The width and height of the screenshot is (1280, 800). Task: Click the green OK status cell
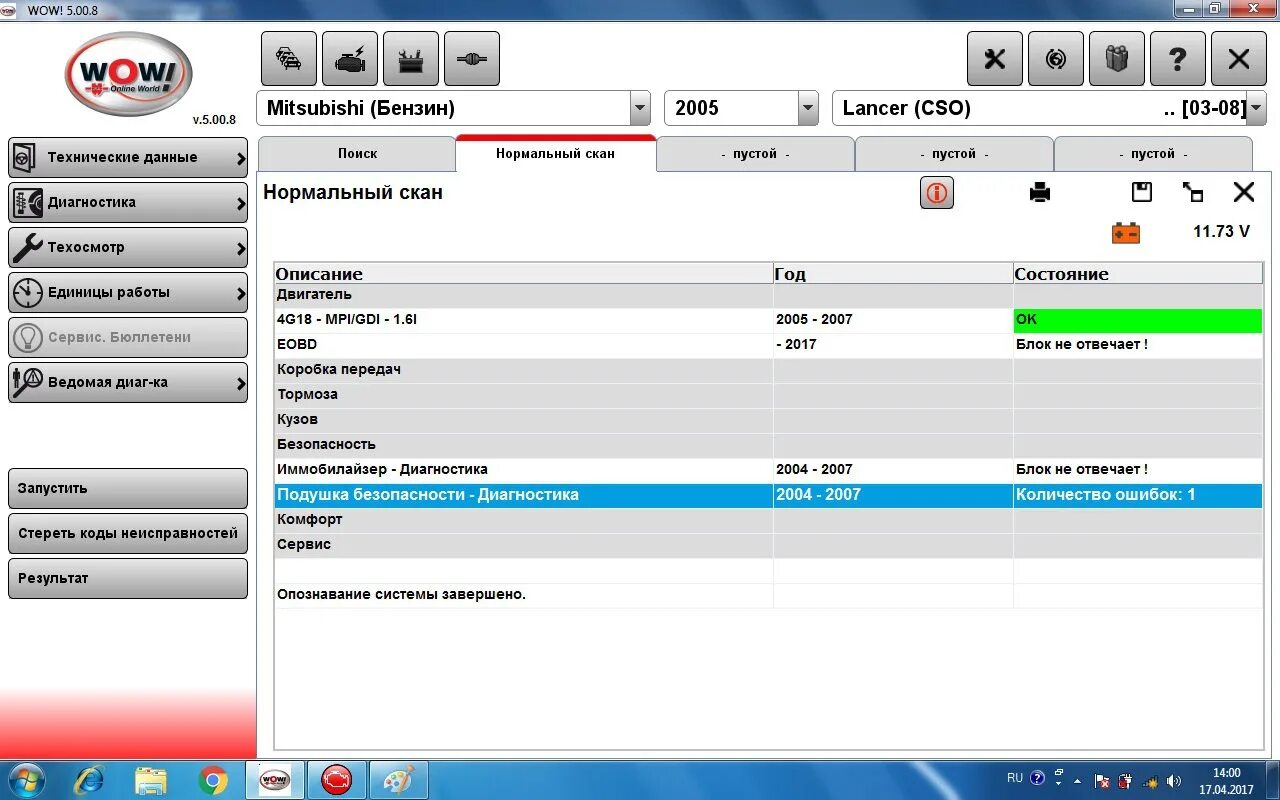pyautogui.click(x=1138, y=320)
